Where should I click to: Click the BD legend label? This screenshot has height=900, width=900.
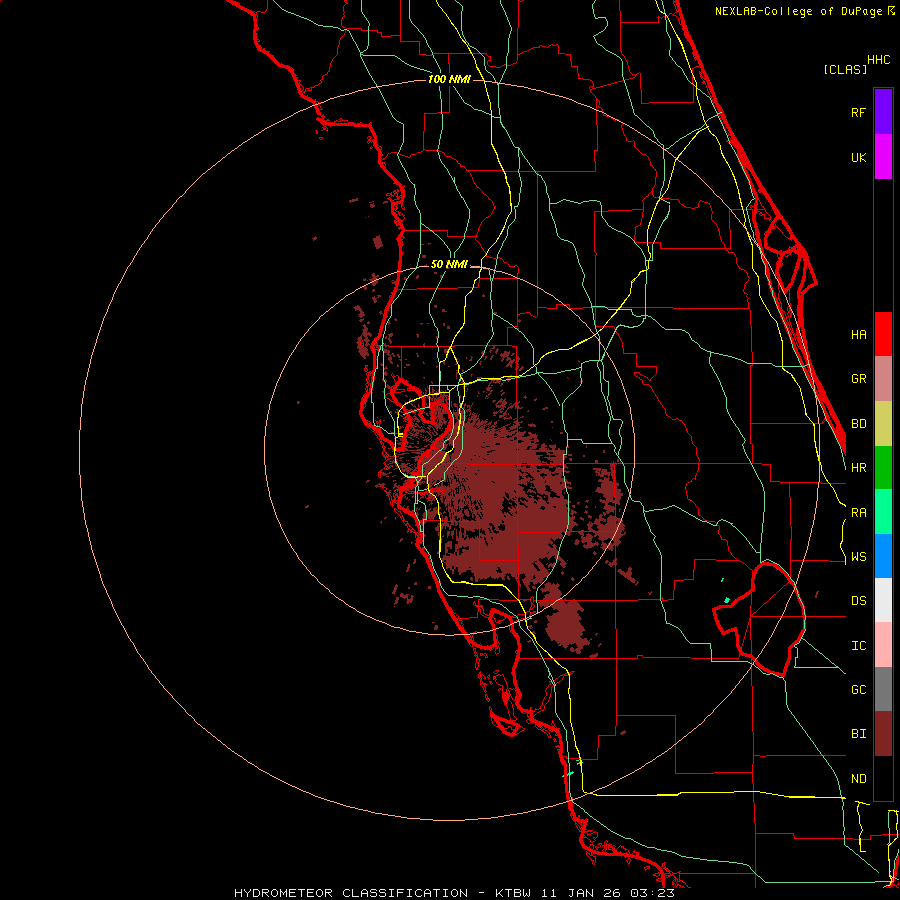point(858,424)
